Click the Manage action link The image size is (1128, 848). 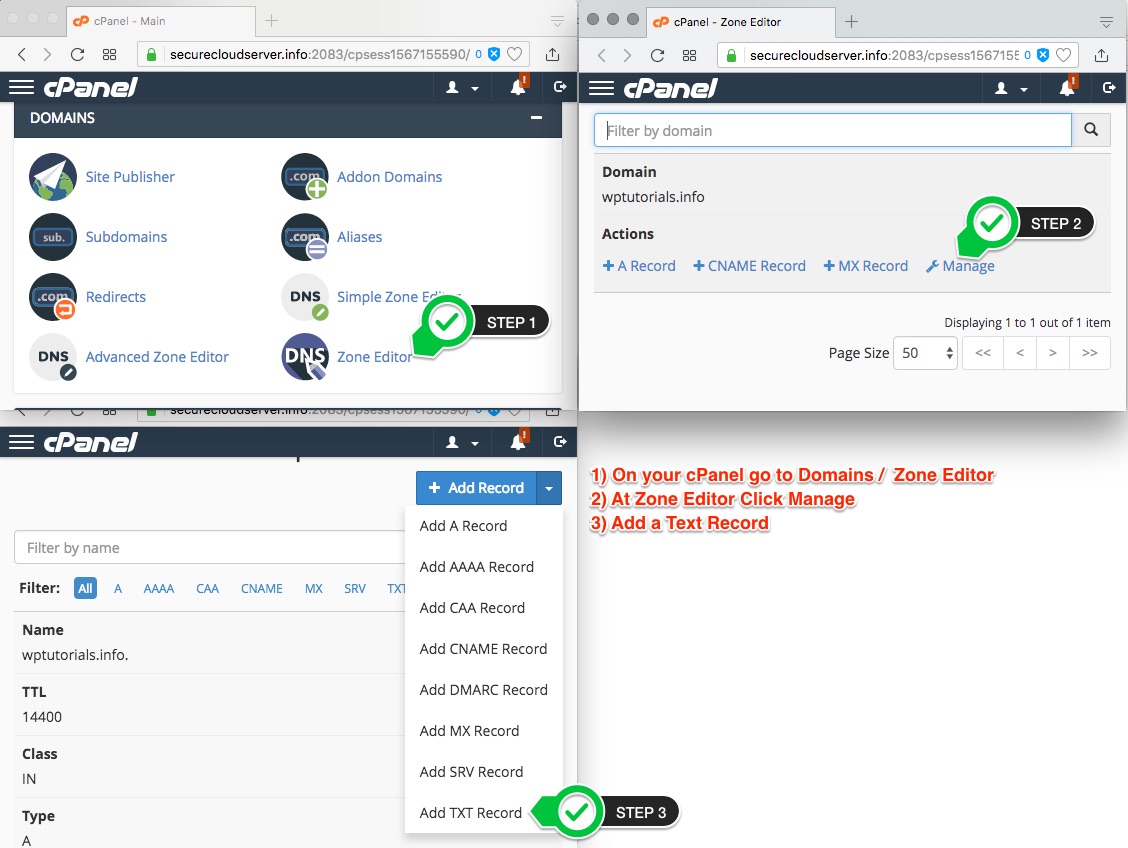click(960, 266)
